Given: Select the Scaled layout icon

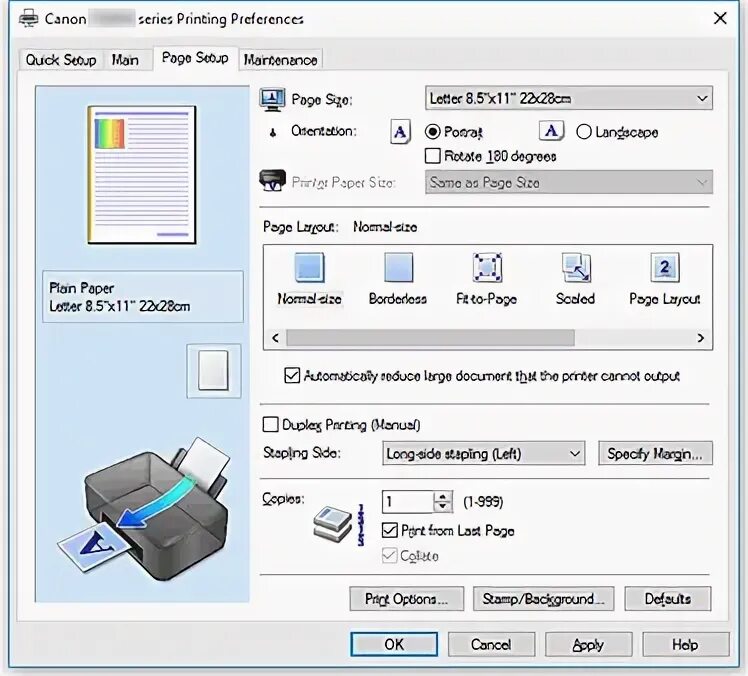Looking at the screenshot, I should tap(576, 267).
